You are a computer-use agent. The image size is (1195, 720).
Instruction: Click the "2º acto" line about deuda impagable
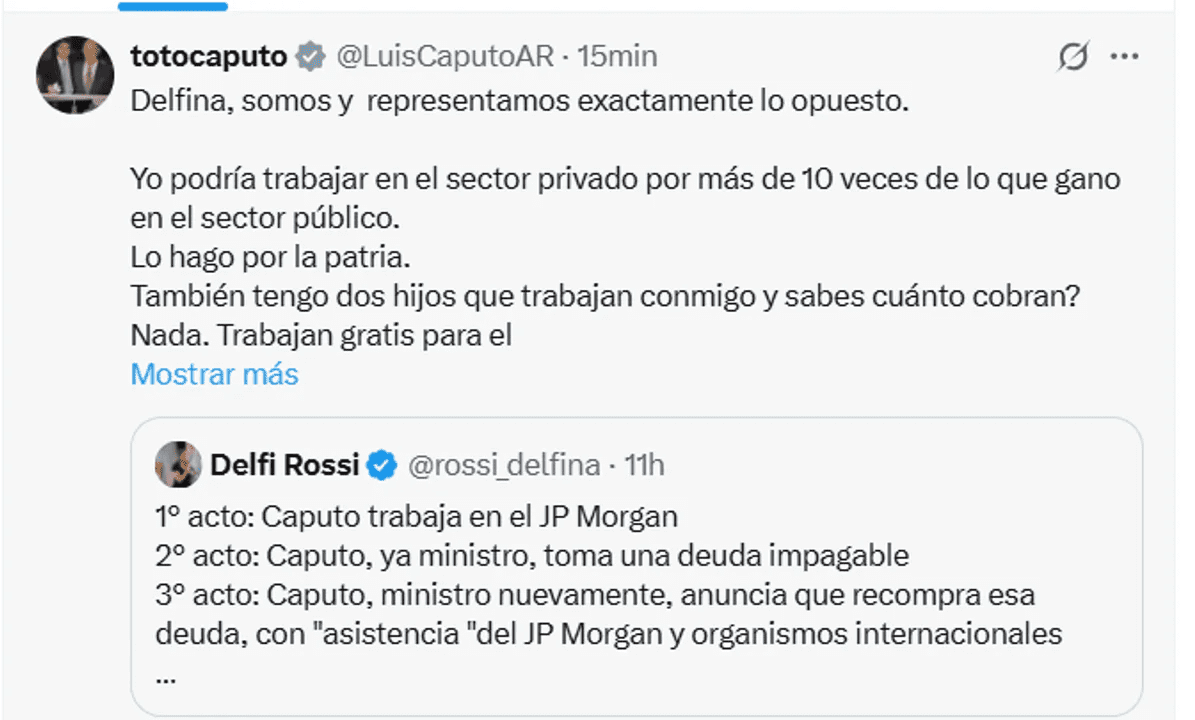(532, 556)
